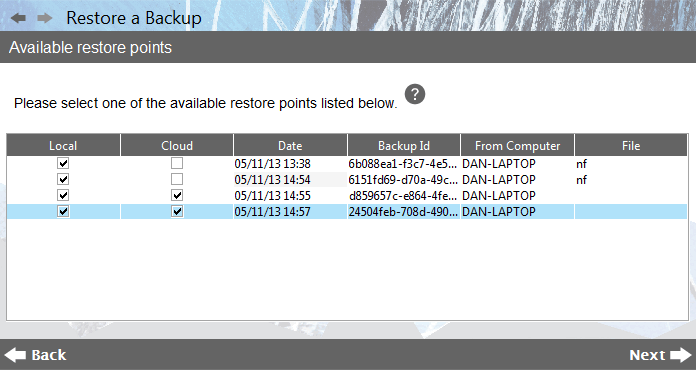Sort by the Date column header
The image size is (696, 370).
pyautogui.click(x=290, y=146)
